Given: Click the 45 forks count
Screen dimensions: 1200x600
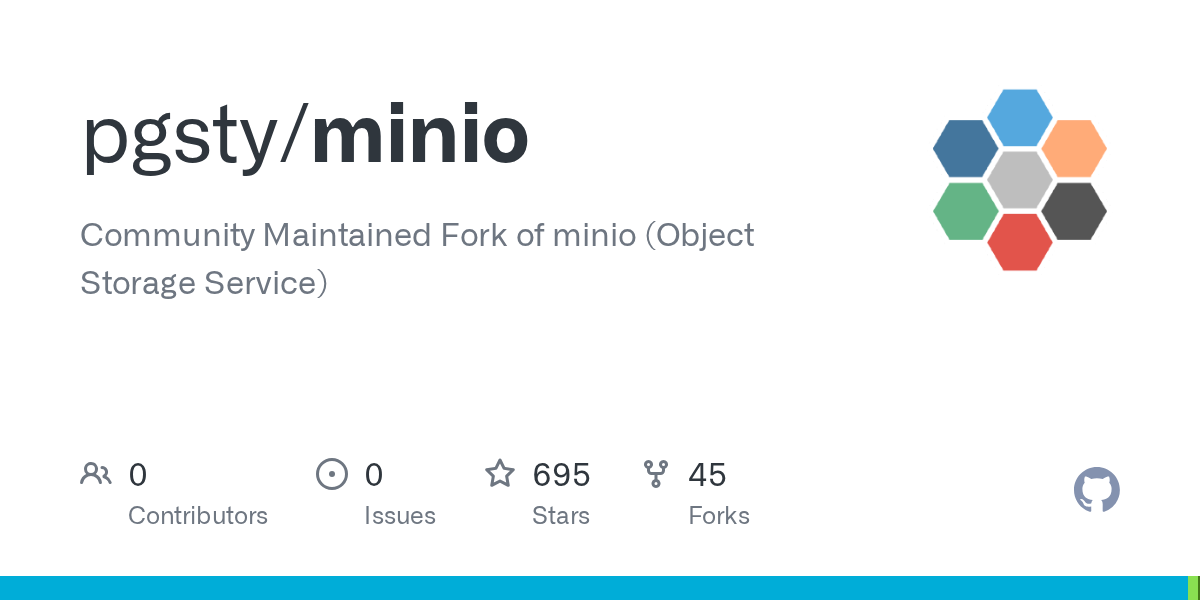Looking at the screenshot, I should click(707, 474).
